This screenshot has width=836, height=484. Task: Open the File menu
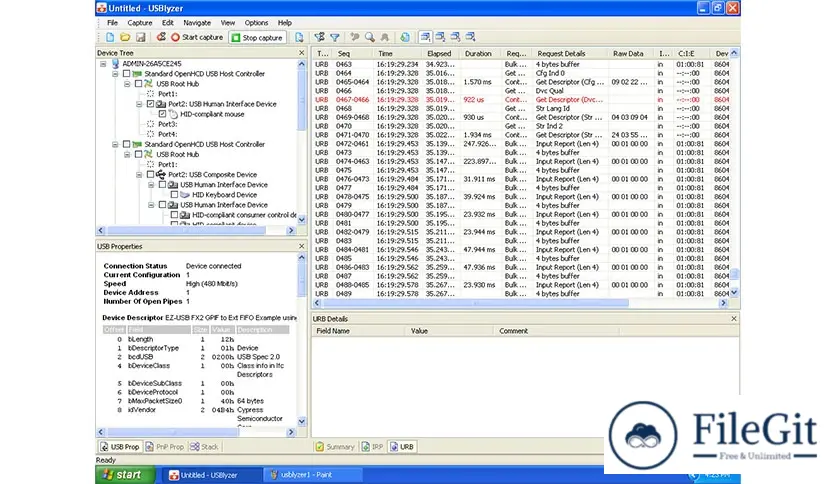[x=112, y=23]
